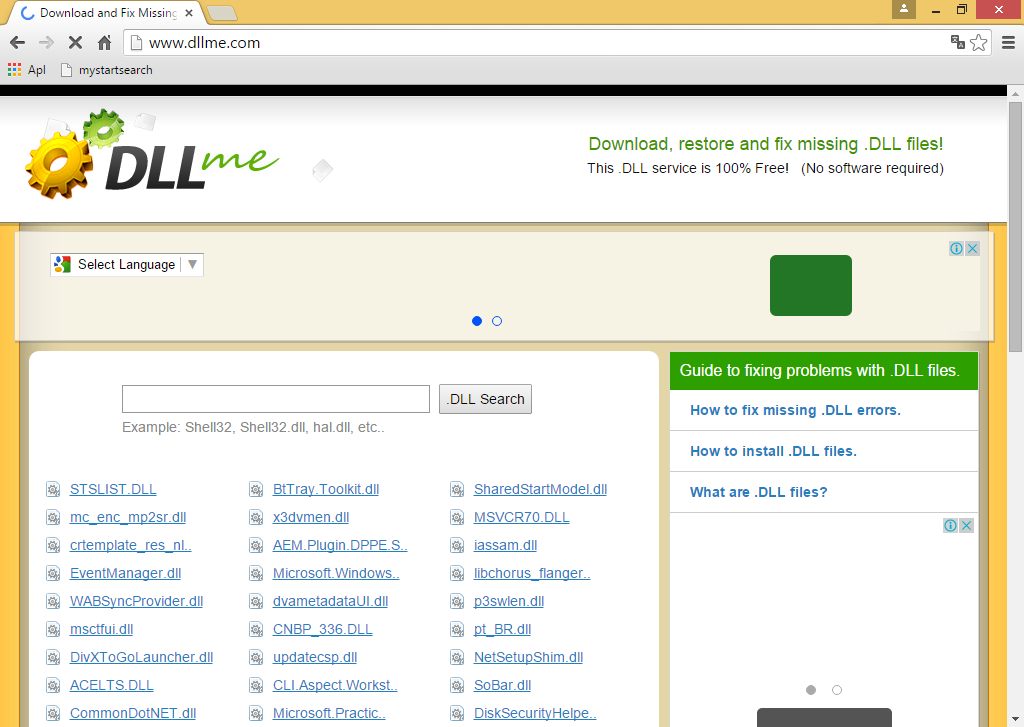Click the translate page icon
Viewport: 1024px width, 727px height.
(957, 42)
